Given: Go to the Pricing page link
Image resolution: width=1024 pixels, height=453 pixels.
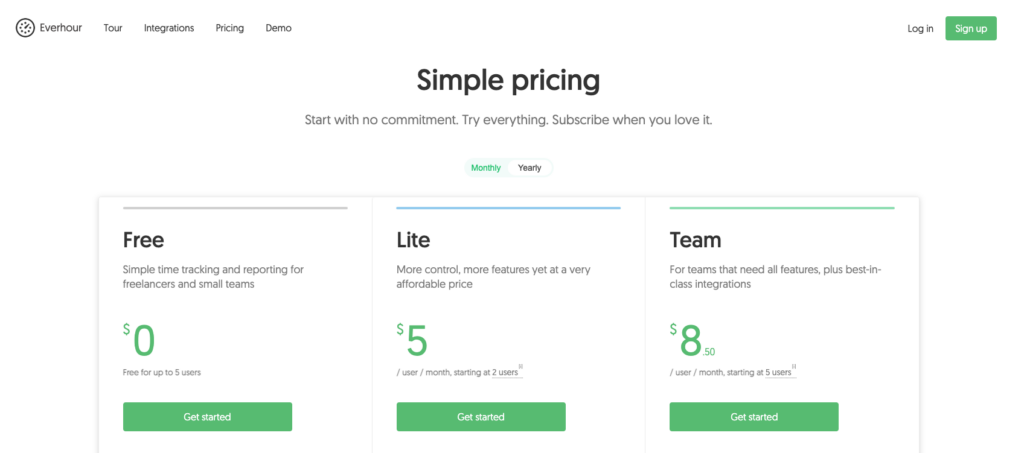Looking at the screenshot, I should click(x=230, y=28).
